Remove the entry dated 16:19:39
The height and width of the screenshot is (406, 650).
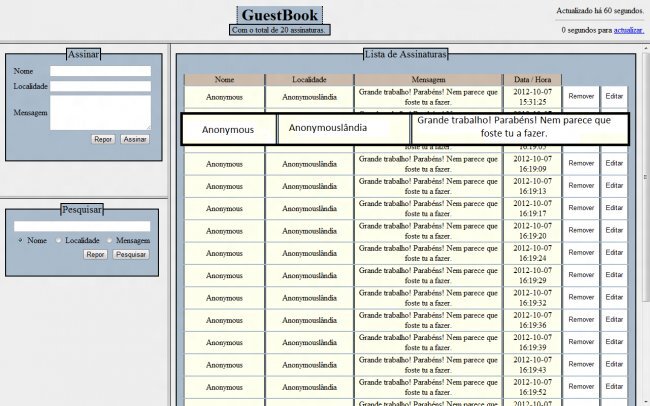[581, 342]
